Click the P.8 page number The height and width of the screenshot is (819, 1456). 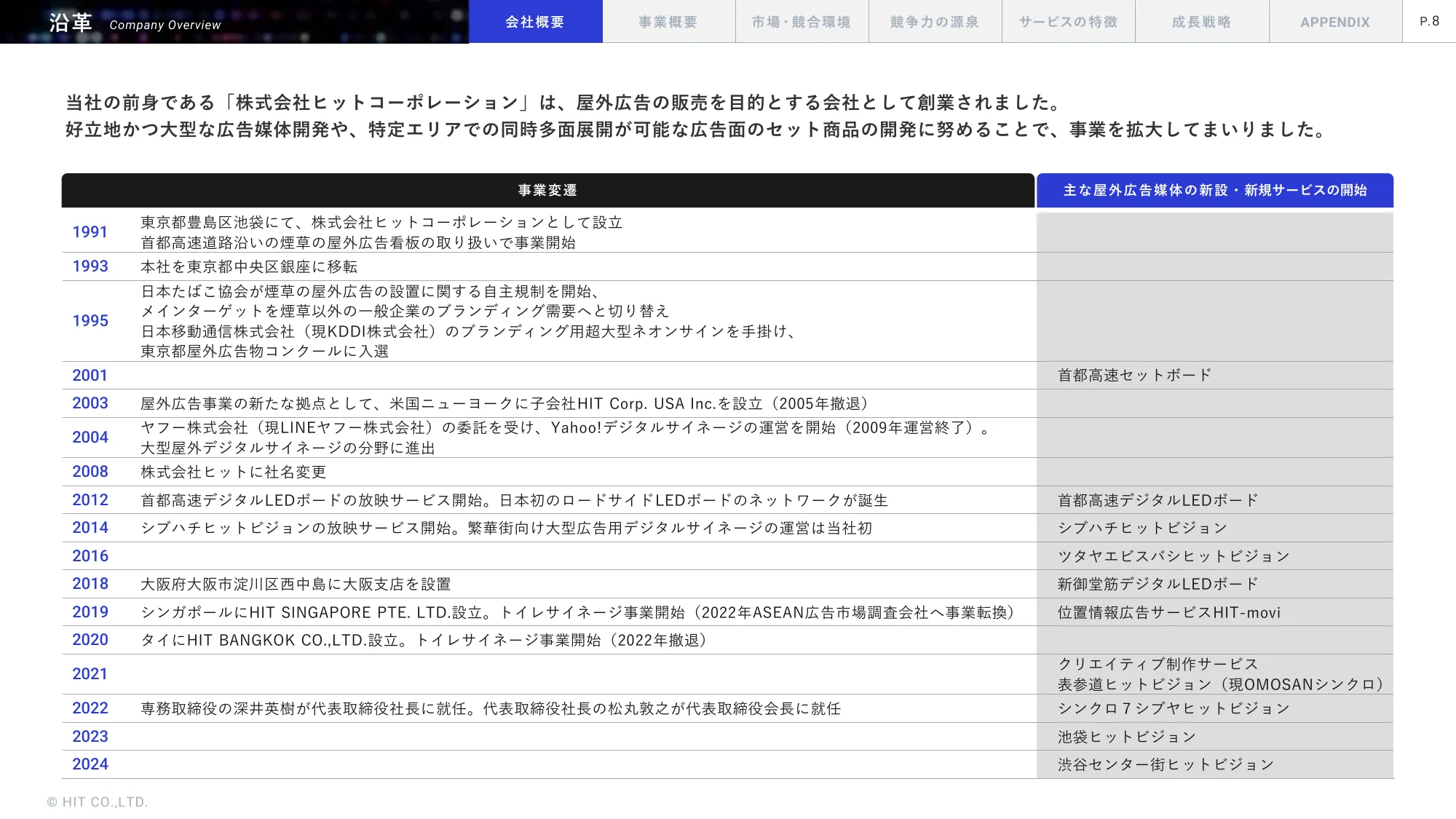click(x=1429, y=21)
